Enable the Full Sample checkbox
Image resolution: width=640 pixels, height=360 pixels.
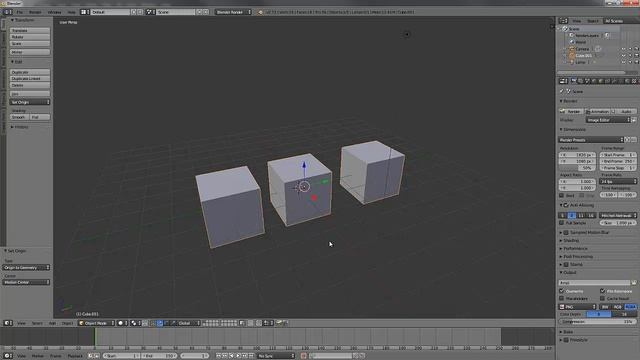pos(562,223)
